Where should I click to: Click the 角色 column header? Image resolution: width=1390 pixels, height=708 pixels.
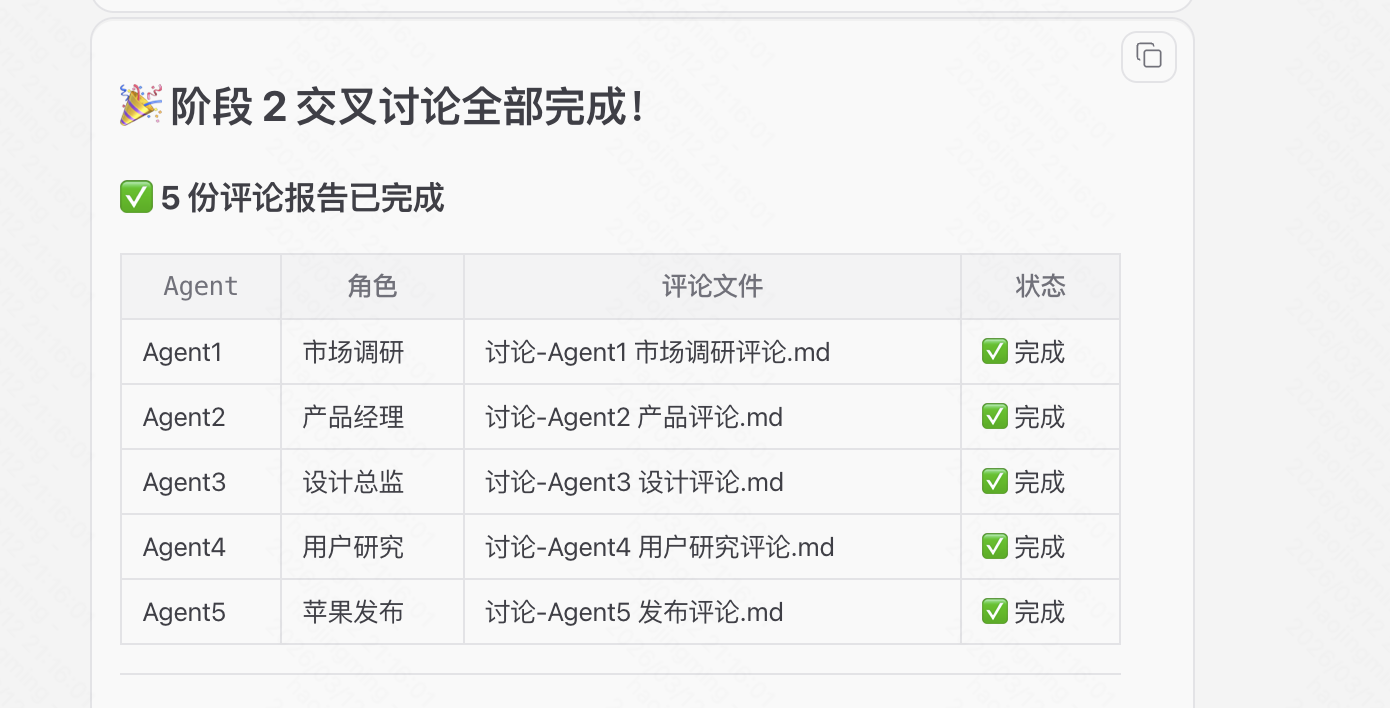372,287
